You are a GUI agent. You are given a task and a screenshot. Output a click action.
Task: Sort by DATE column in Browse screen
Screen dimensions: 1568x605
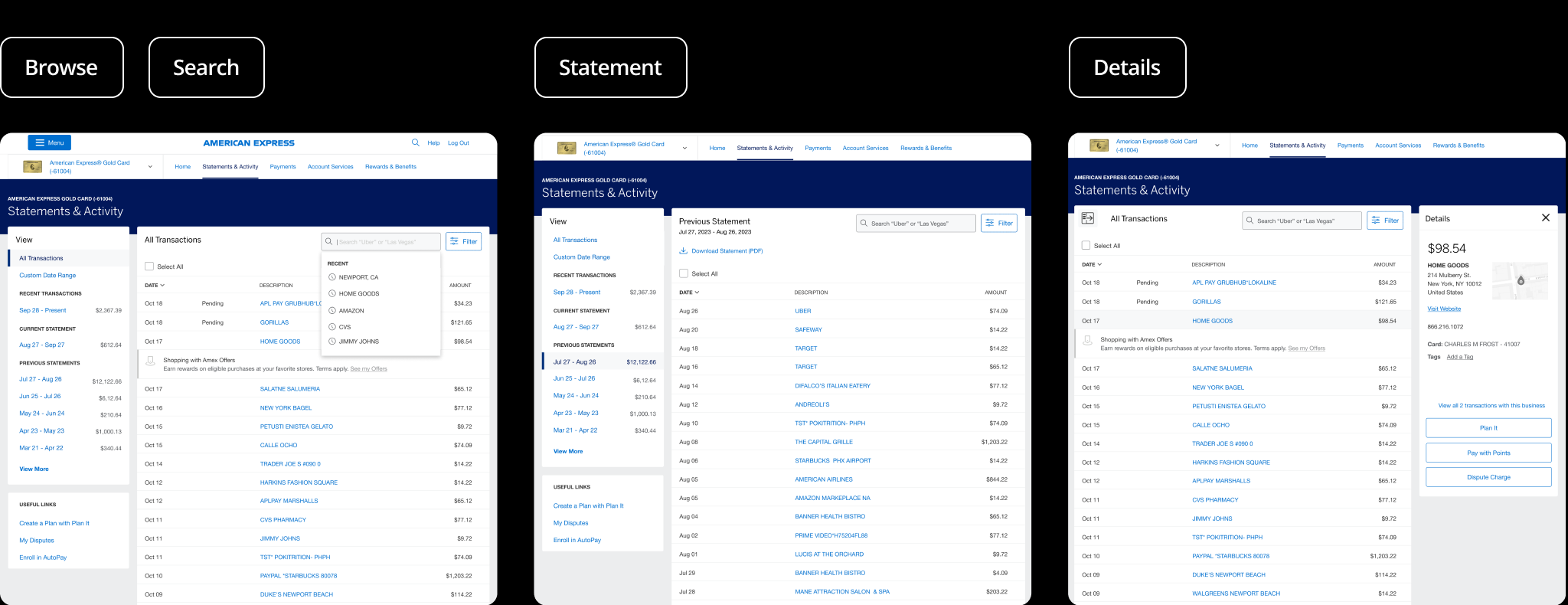[x=155, y=285]
